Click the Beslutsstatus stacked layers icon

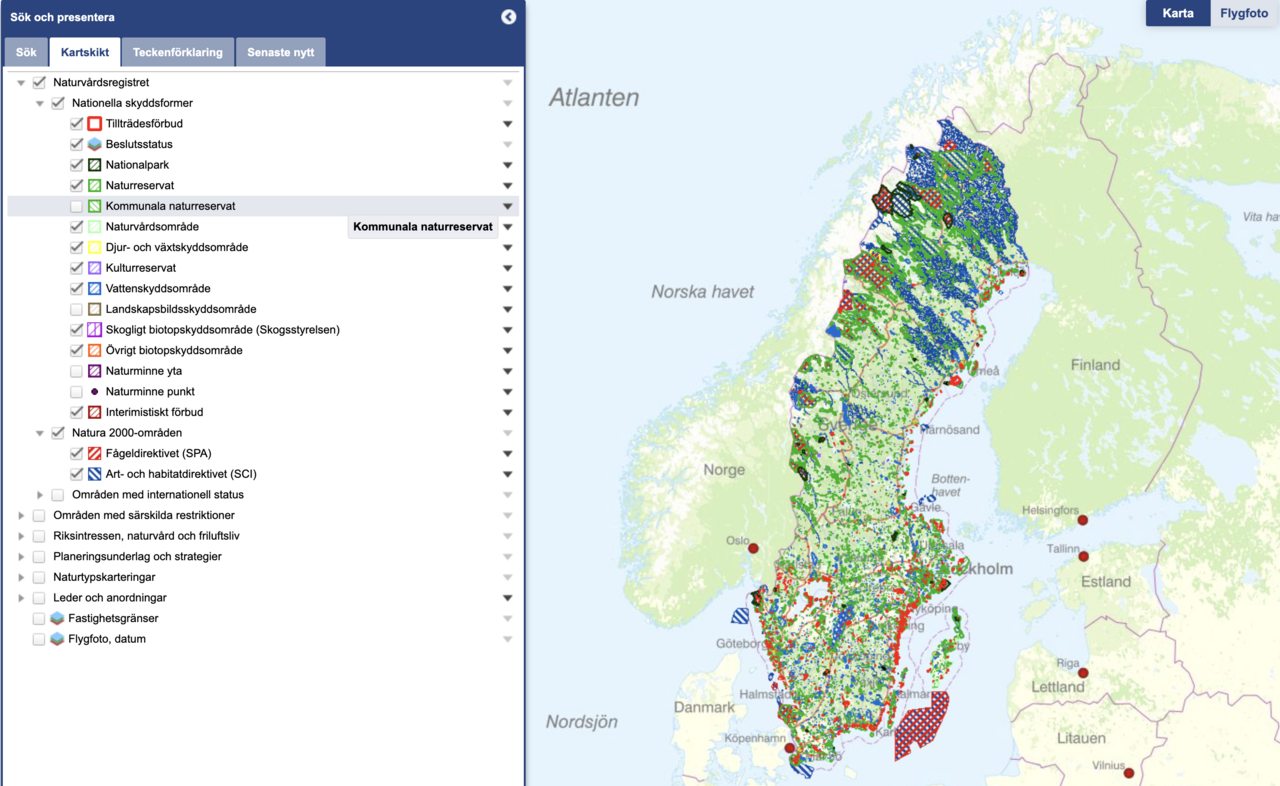pos(94,144)
